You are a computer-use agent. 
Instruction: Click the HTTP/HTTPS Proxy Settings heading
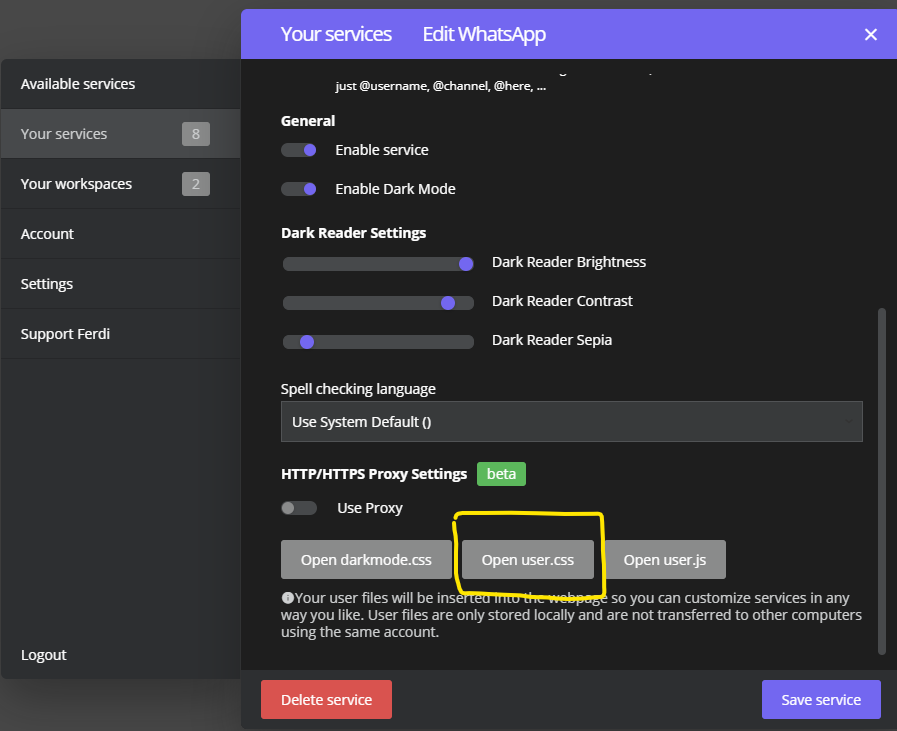pos(374,474)
